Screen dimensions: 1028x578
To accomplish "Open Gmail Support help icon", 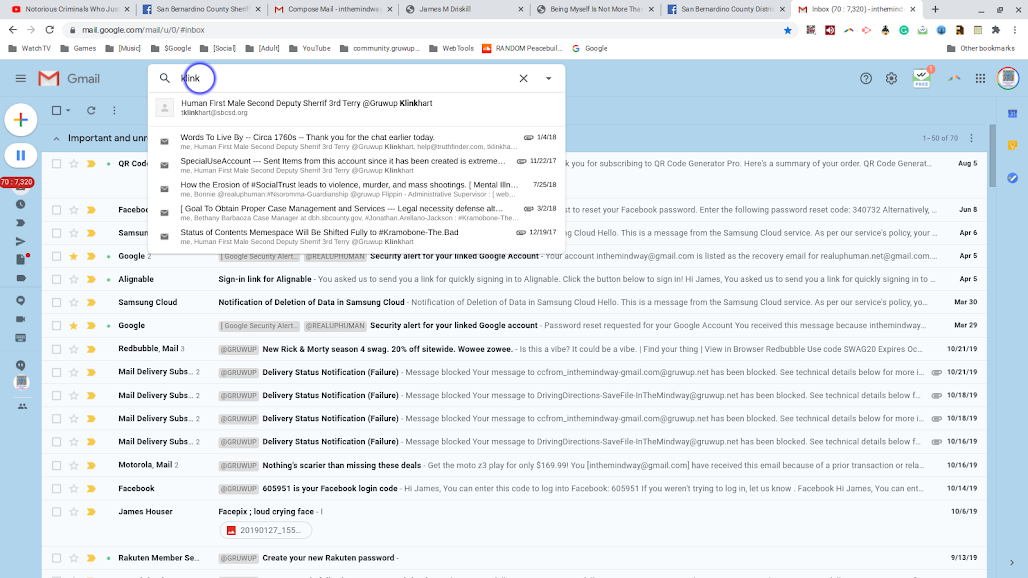I will [866, 79].
